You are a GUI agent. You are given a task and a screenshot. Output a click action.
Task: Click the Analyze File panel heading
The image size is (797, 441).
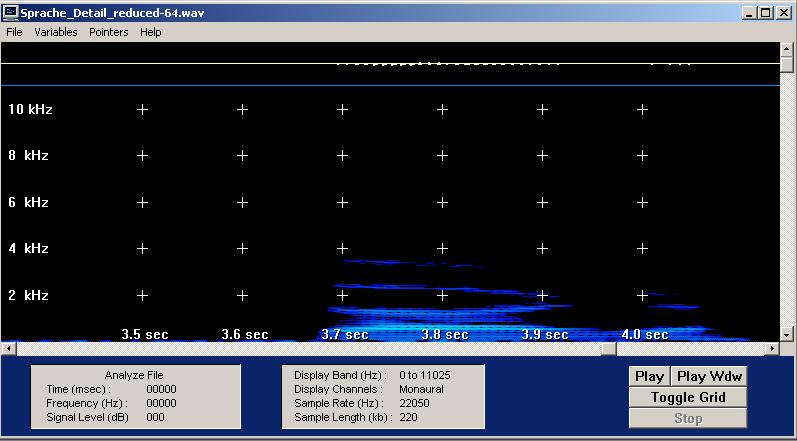coord(134,375)
